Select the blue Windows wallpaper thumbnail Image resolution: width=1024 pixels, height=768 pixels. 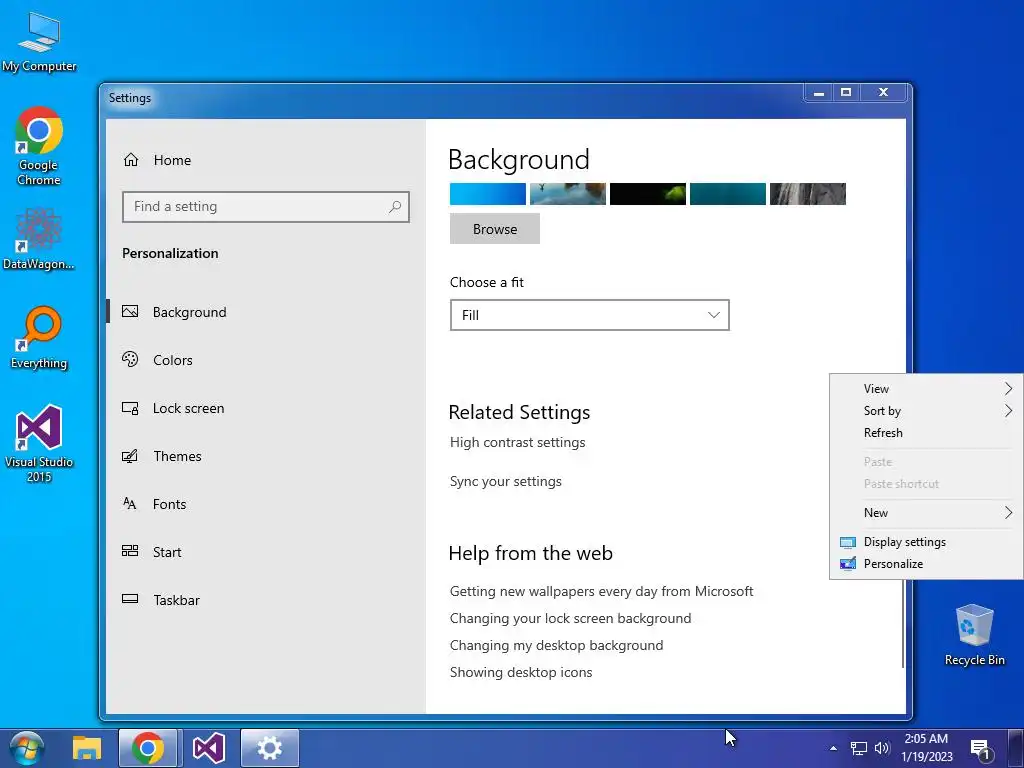pos(488,194)
